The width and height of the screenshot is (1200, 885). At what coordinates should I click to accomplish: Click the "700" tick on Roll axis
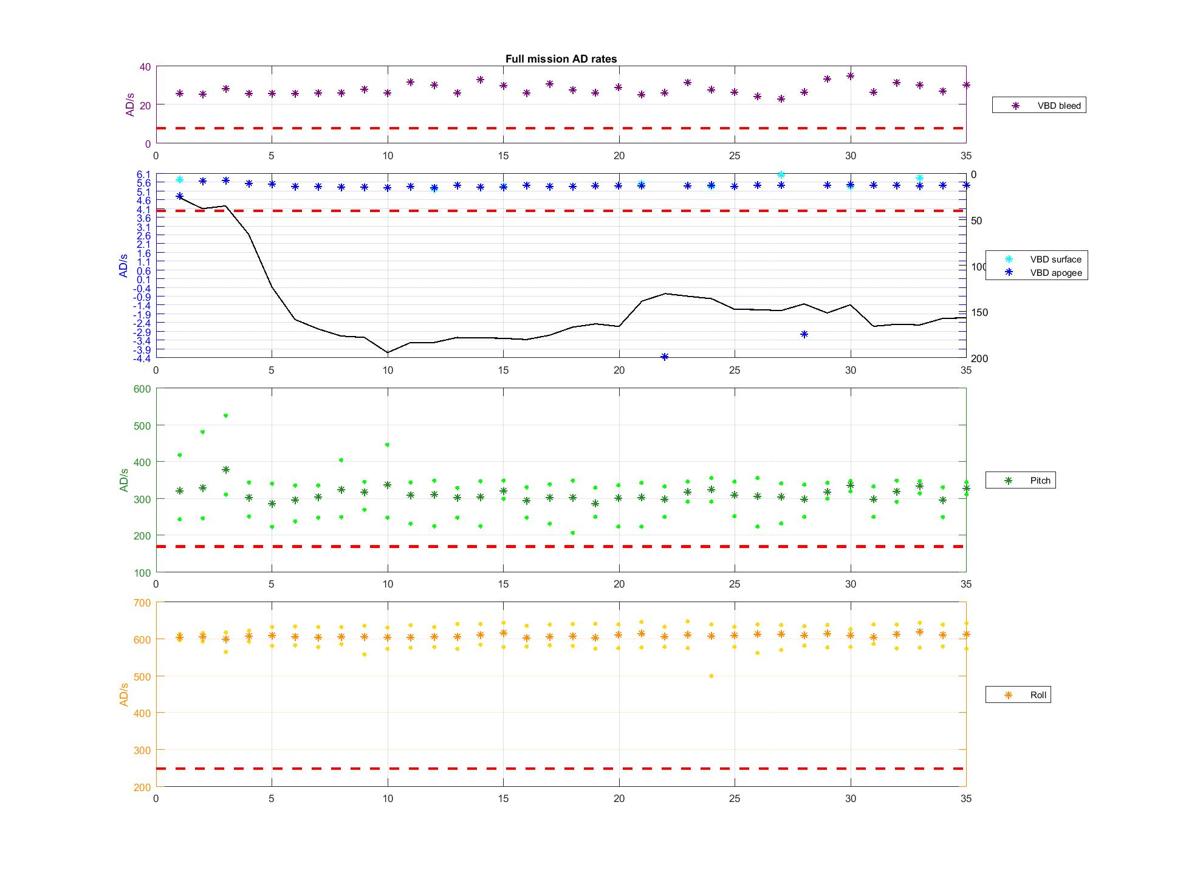(x=142, y=602)
